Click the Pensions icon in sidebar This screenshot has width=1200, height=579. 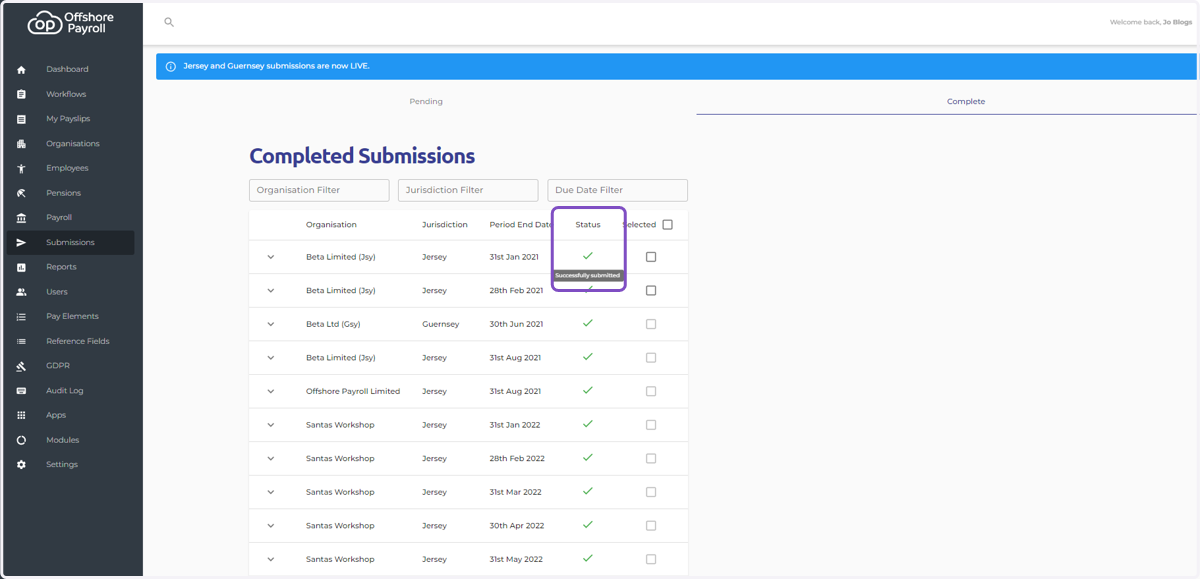point(21,193)
